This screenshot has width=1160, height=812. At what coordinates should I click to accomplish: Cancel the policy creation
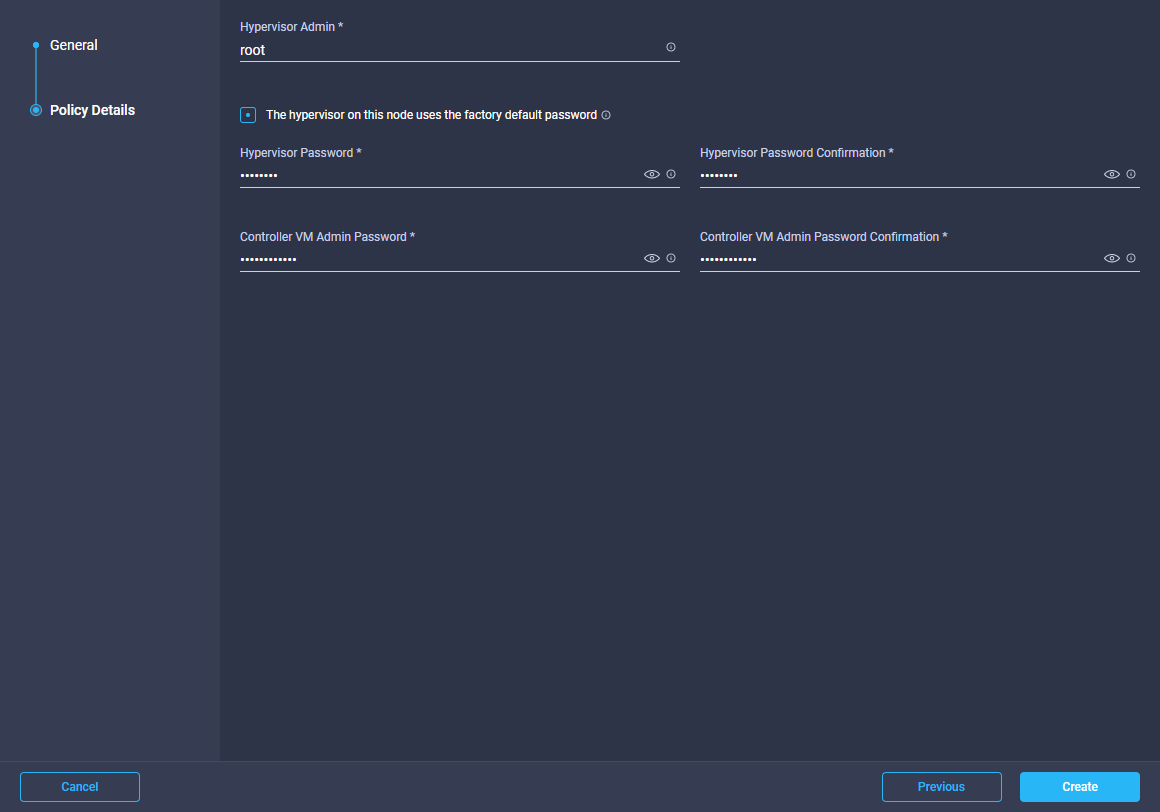click(80, 787)
